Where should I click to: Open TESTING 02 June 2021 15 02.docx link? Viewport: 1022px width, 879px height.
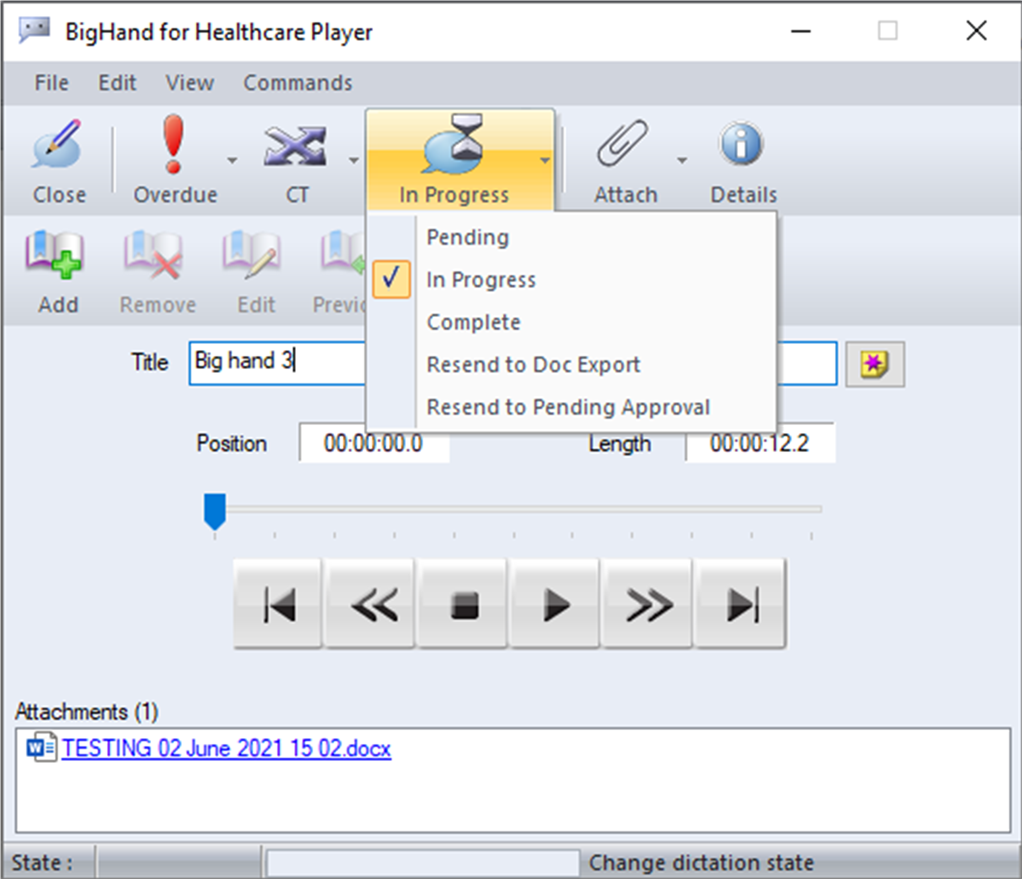(x=226, y=748)
